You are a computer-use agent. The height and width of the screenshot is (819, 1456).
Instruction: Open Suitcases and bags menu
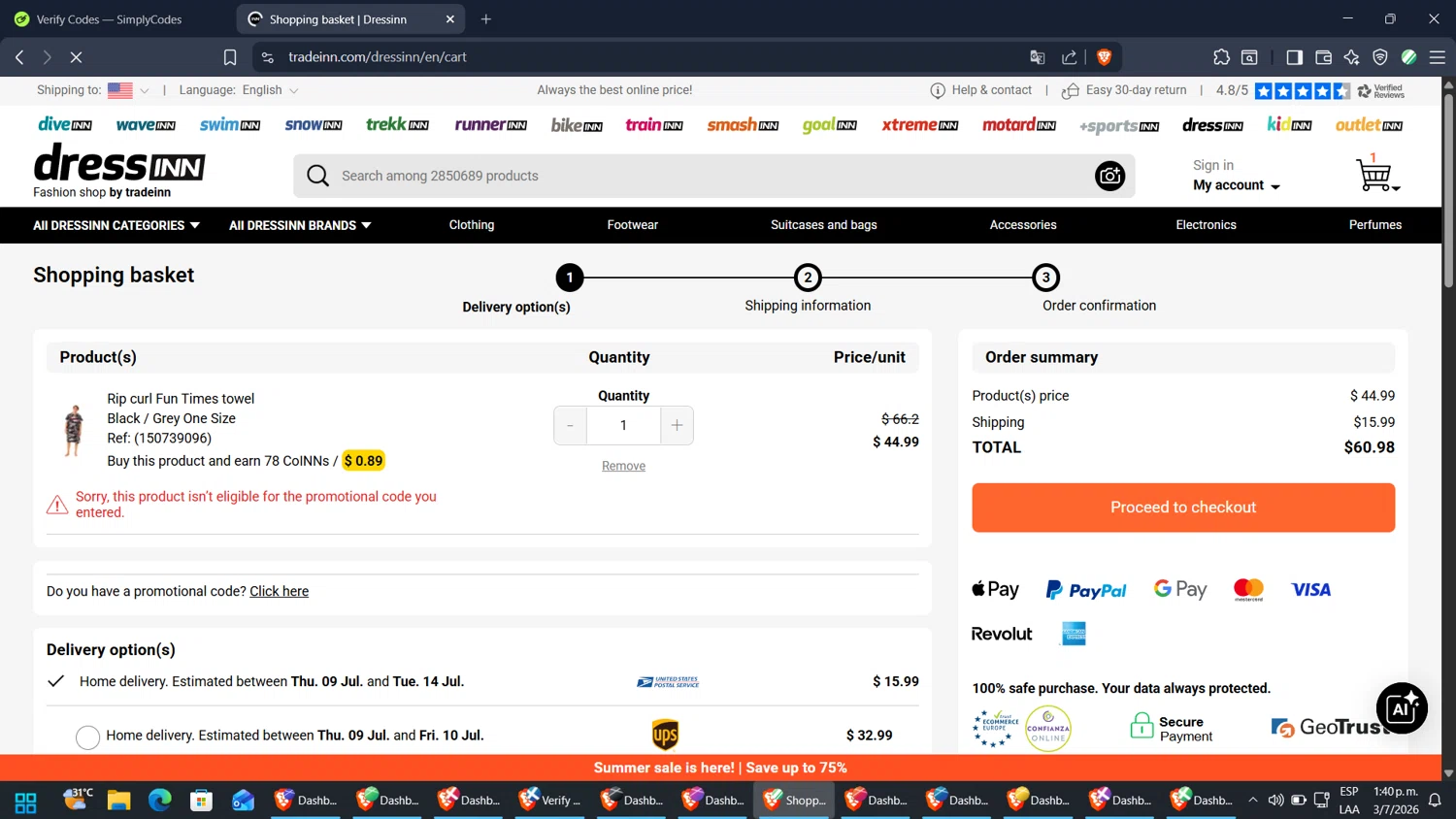pyautogui.click(x=824, y=225)
